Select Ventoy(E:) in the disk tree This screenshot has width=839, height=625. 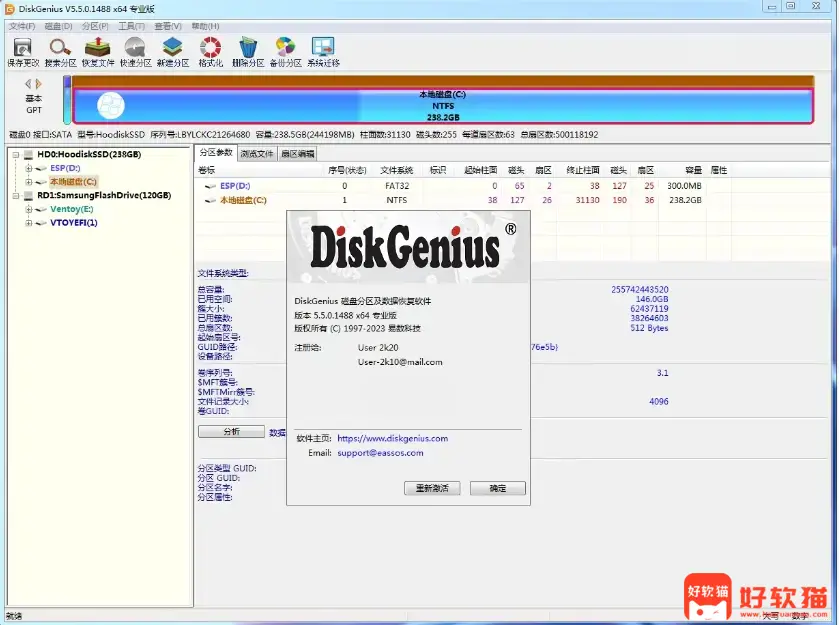tap(72, 209)
